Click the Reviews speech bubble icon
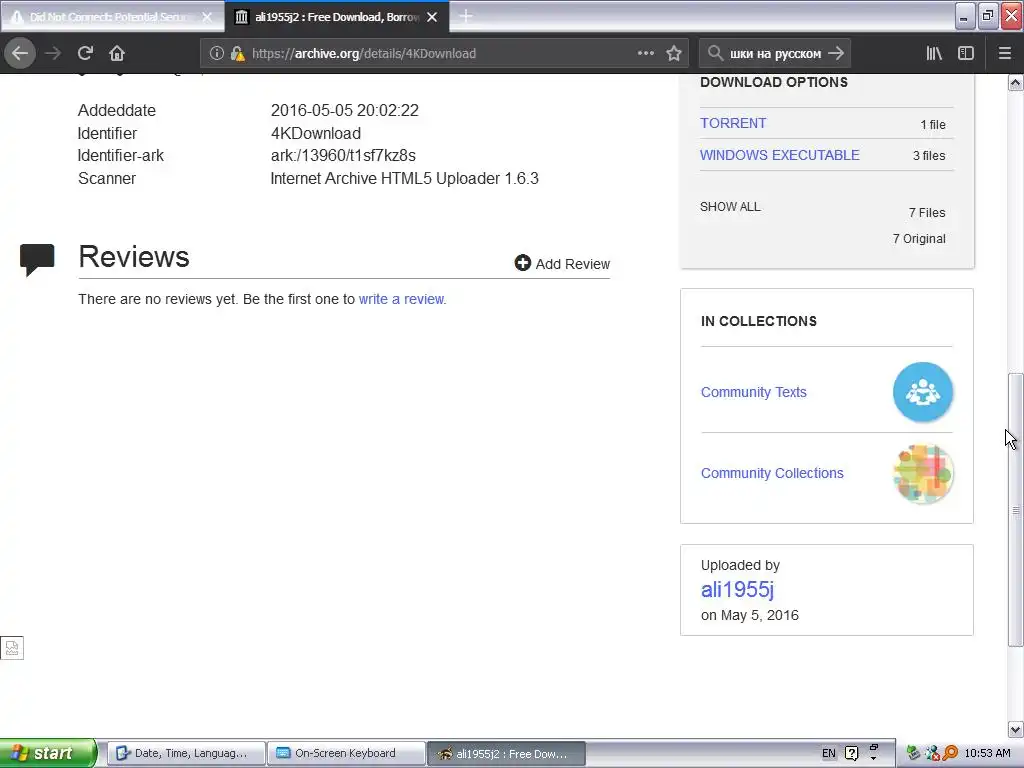The height and width of the screenshot is (768, 1024). (37, 260)
